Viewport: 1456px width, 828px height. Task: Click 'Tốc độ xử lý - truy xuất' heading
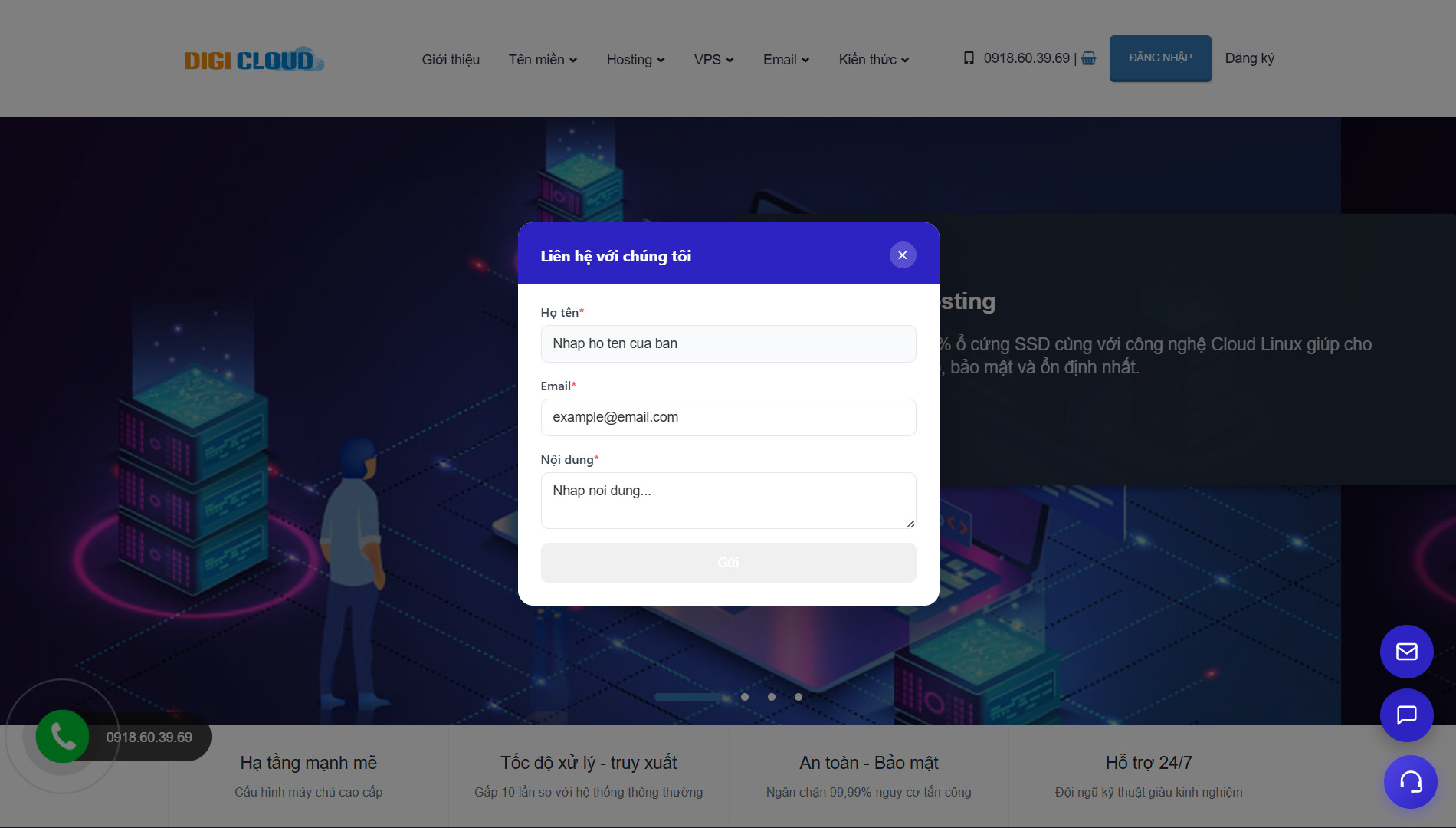589,763
